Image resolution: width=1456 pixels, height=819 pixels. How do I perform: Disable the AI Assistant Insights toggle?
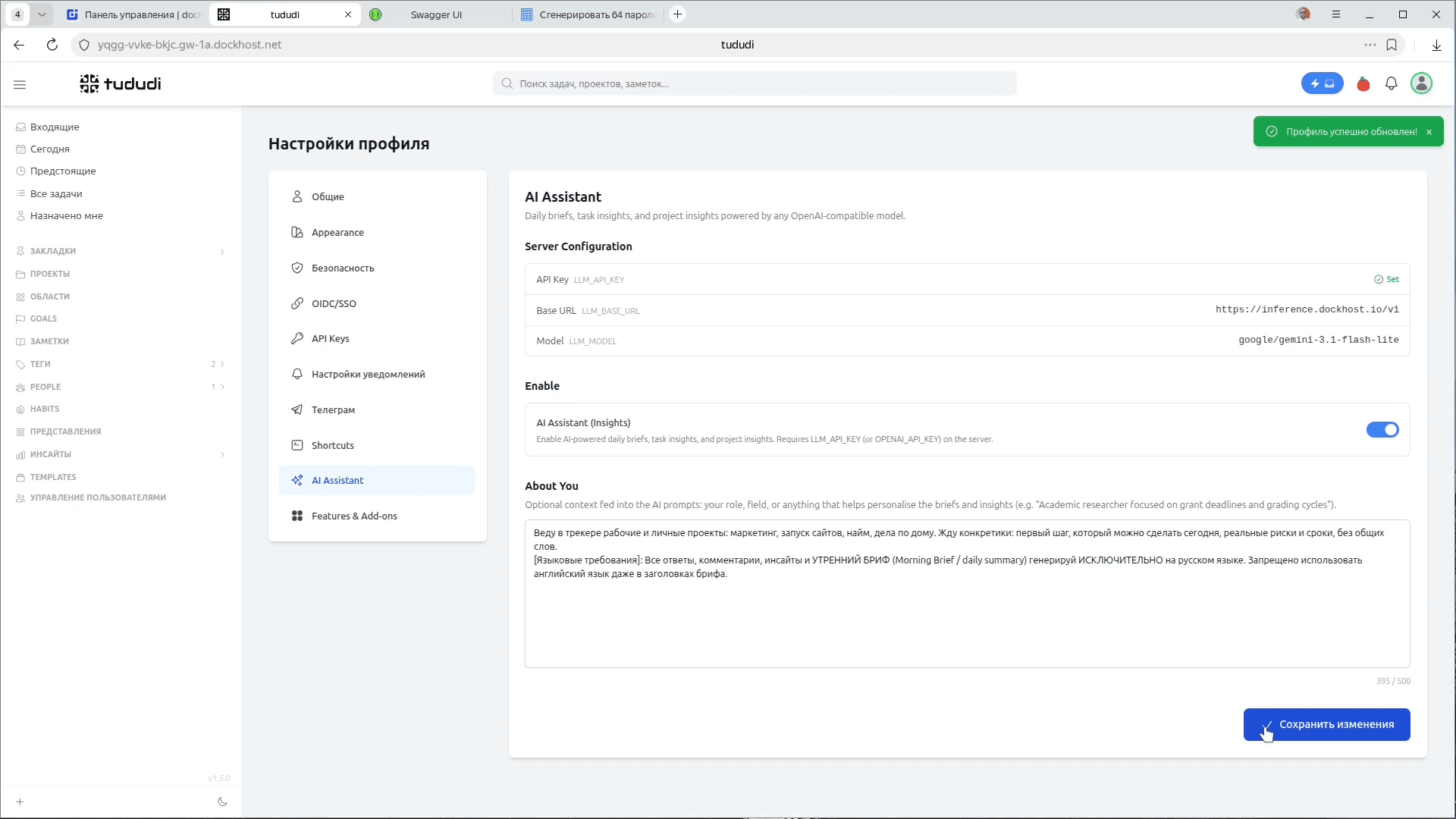pos(1382,430)
